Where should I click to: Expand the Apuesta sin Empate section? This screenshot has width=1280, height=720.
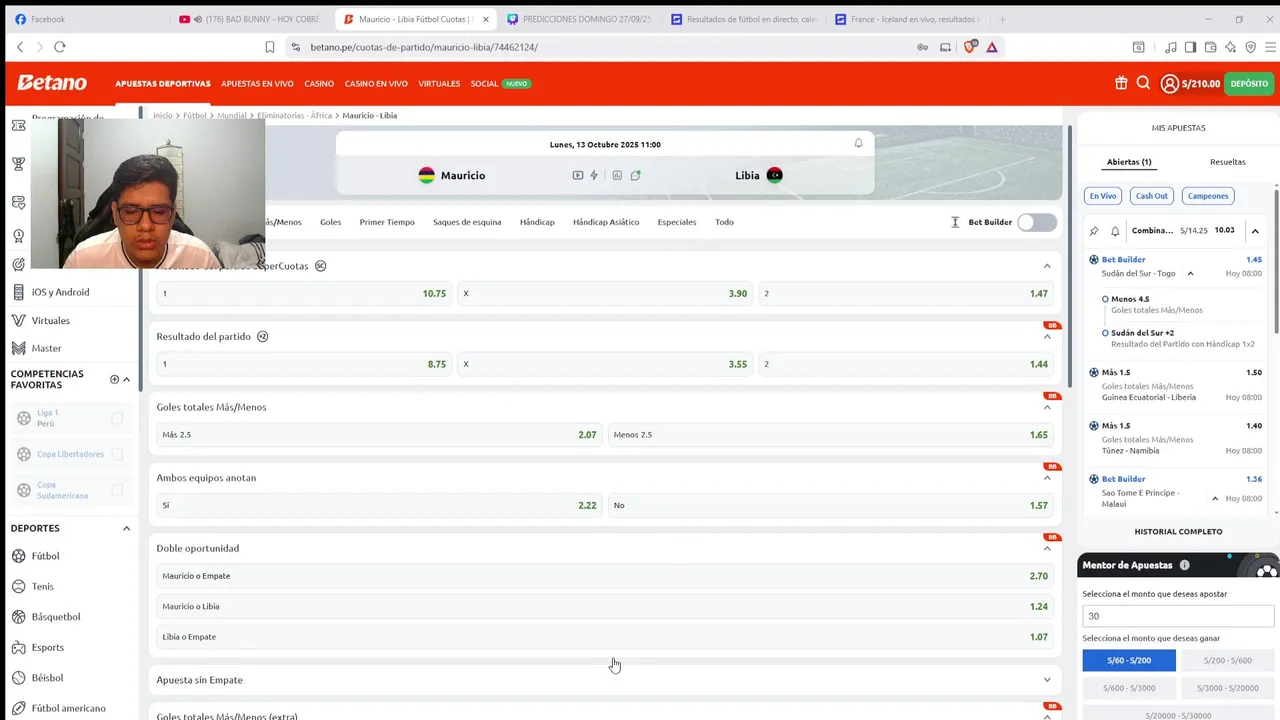click(1047, 680)
